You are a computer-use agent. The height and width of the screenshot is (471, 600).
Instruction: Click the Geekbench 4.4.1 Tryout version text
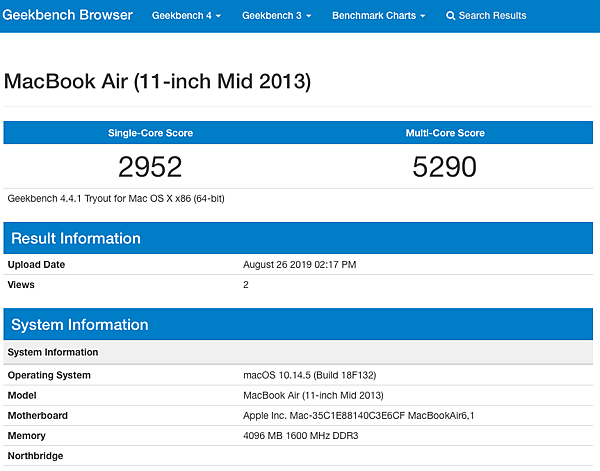[x=116, y=198]
